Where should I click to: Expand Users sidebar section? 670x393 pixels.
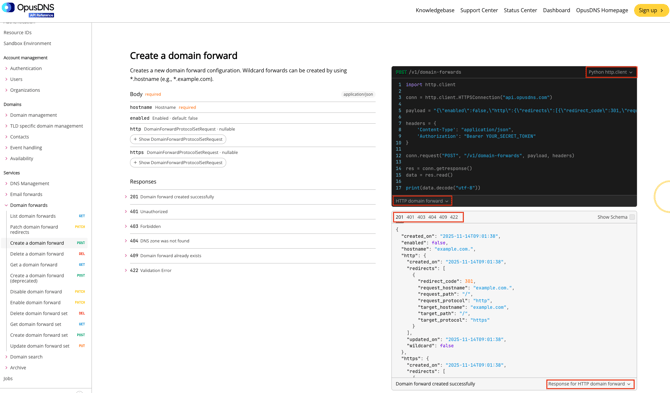tap(16, 79)
